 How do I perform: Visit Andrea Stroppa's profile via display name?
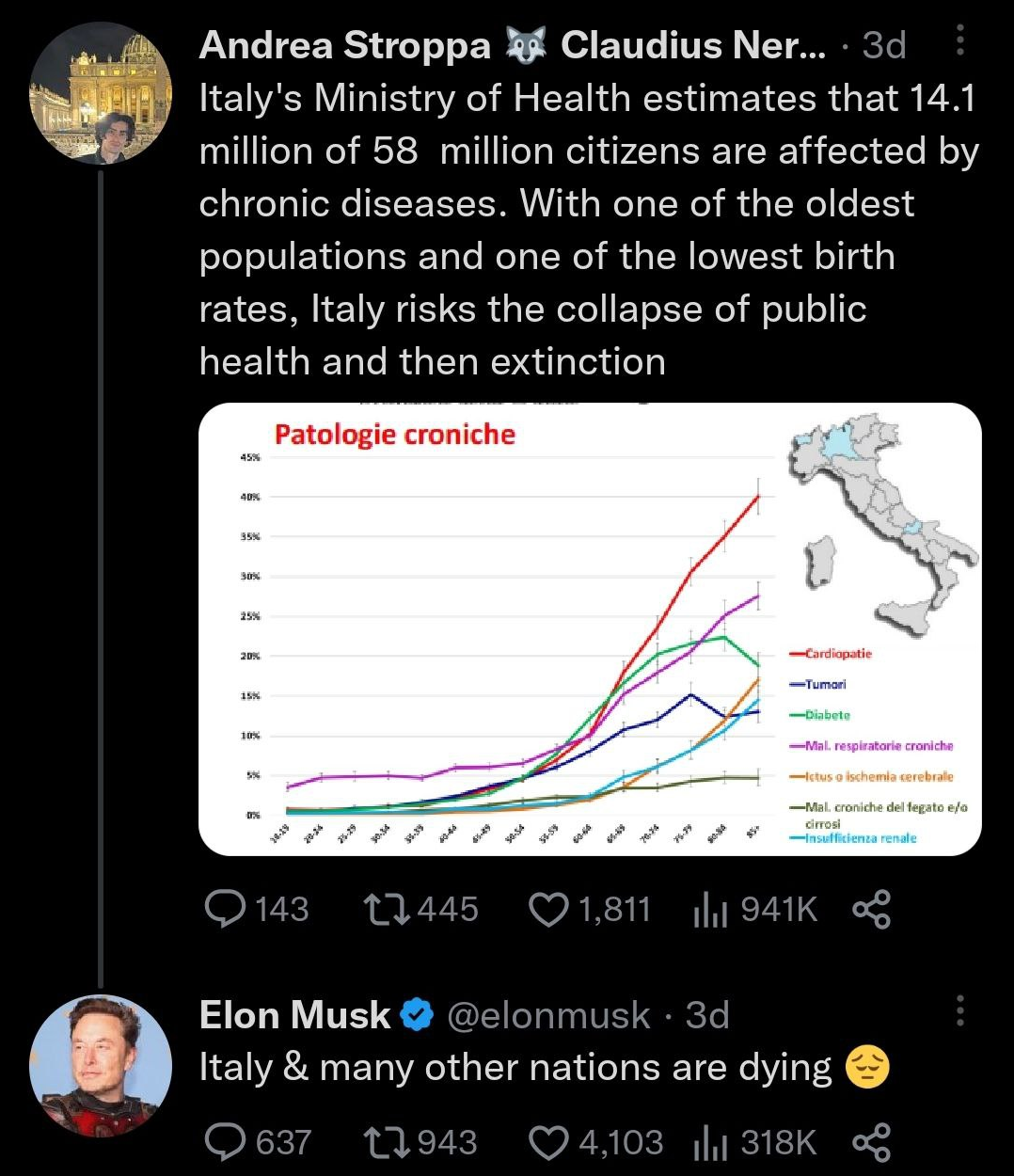[345, 45]
